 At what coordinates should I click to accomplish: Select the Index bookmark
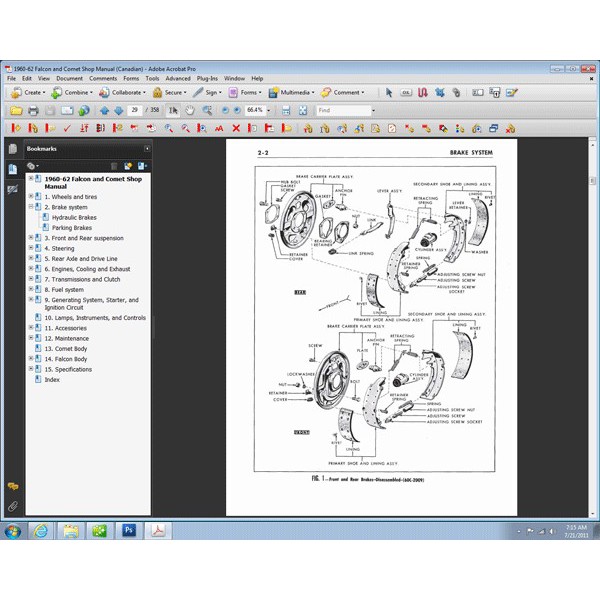coord(52,380)
